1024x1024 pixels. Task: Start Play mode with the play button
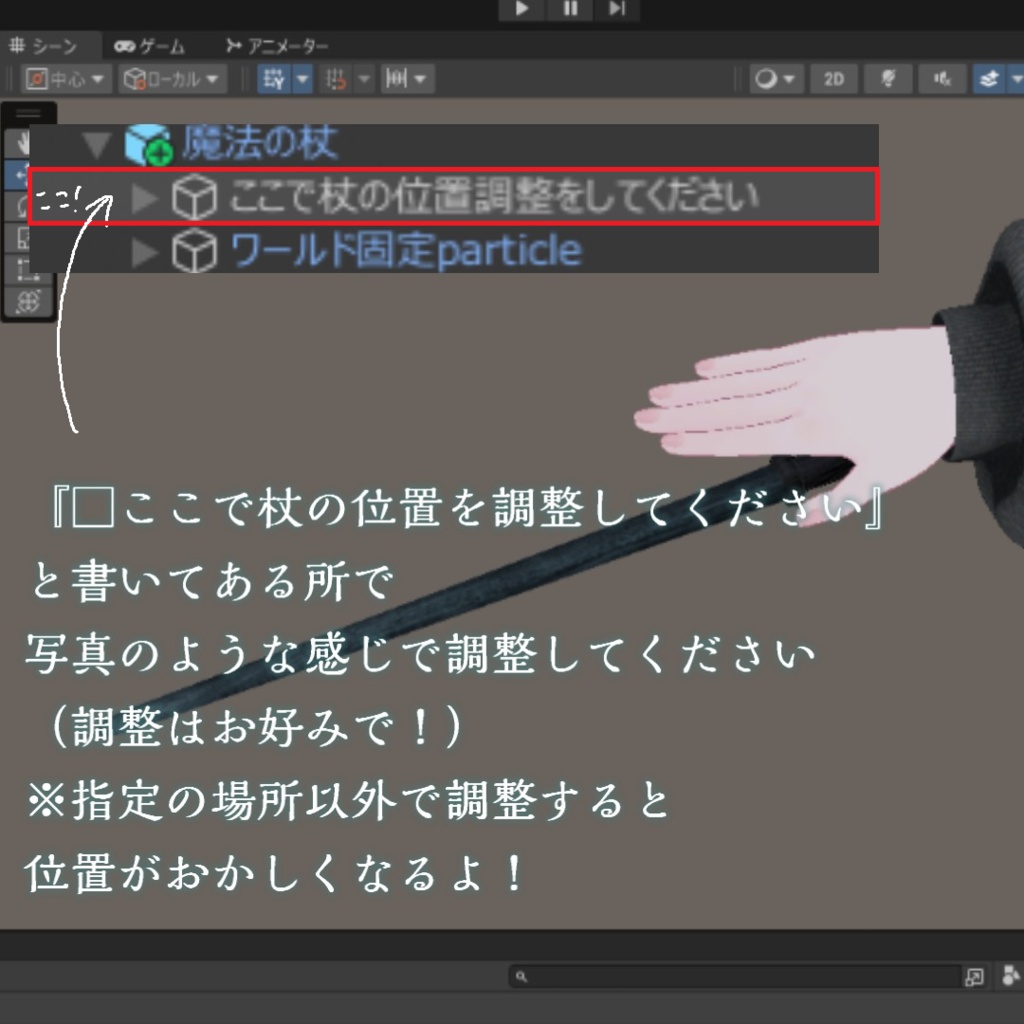tap(522, 9)
